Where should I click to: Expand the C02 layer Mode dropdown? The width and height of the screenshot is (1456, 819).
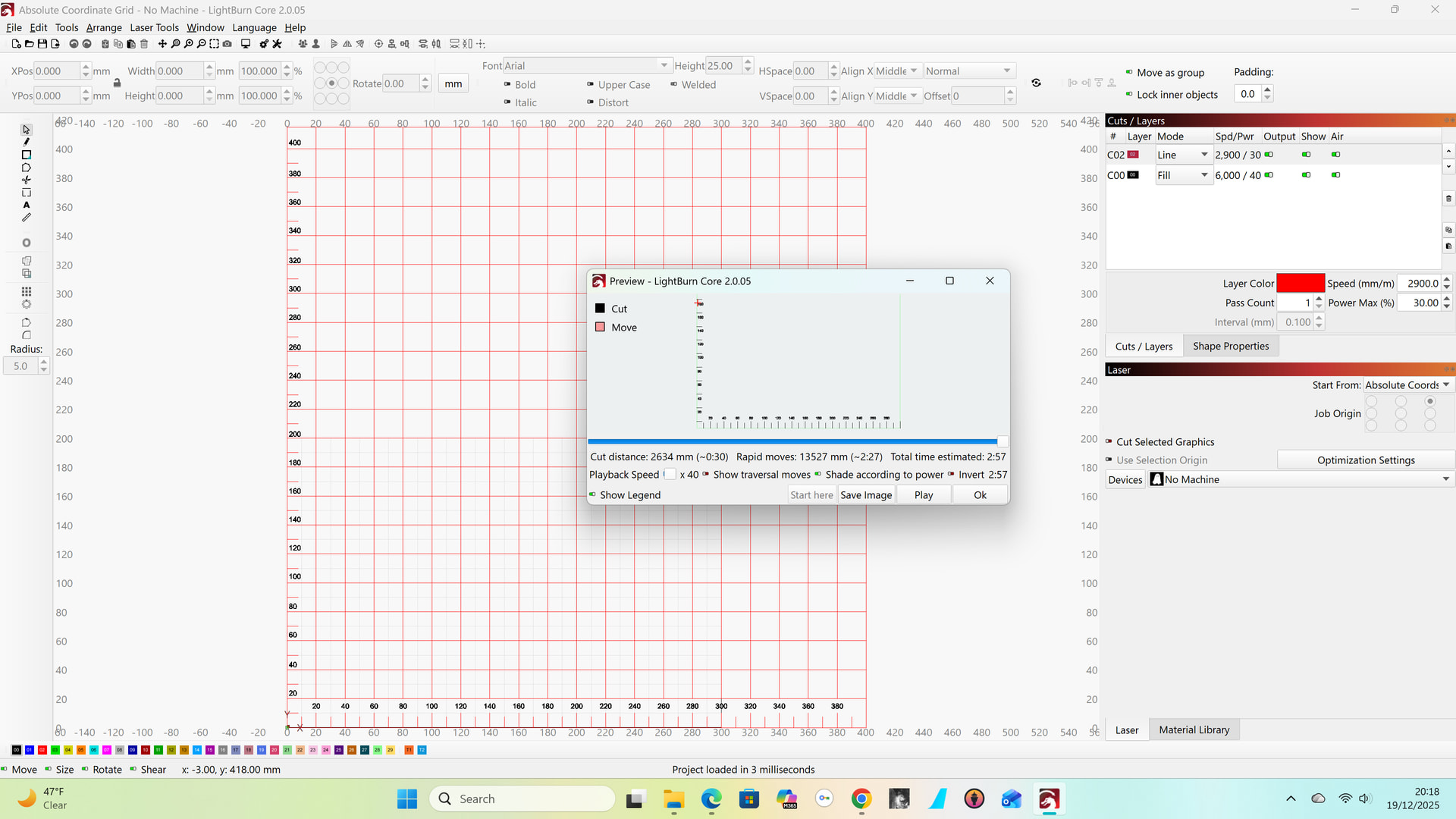click(1183, 155)
